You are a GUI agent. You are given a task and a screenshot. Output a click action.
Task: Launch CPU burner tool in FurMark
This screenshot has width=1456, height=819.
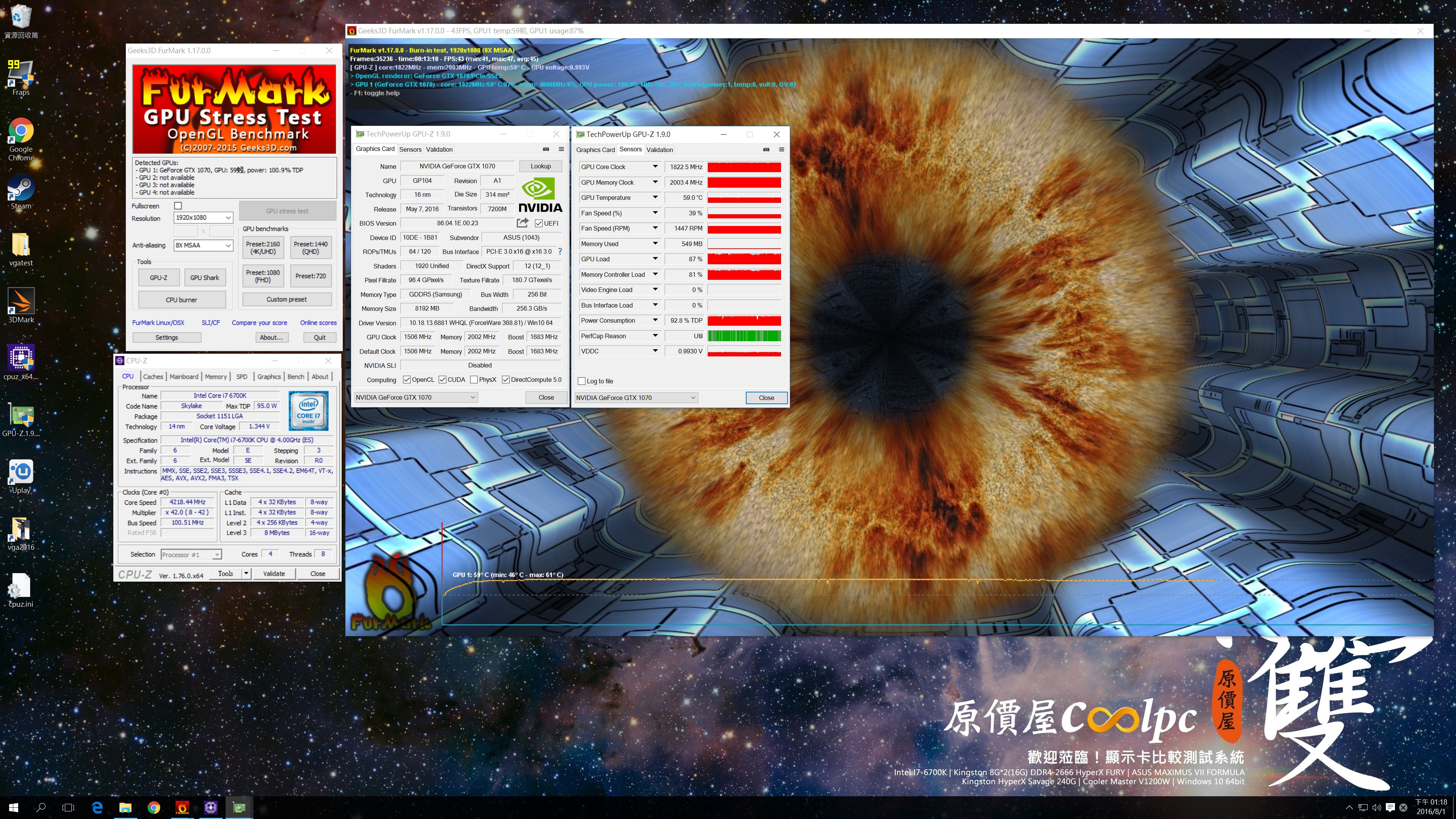182,300
